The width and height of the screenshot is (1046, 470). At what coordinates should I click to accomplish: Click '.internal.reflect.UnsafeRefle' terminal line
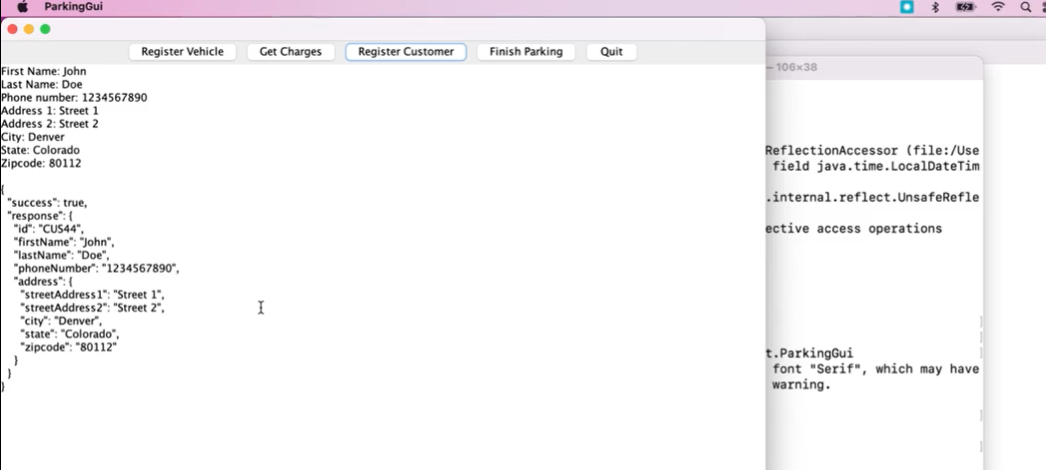(x=872, y=197)
